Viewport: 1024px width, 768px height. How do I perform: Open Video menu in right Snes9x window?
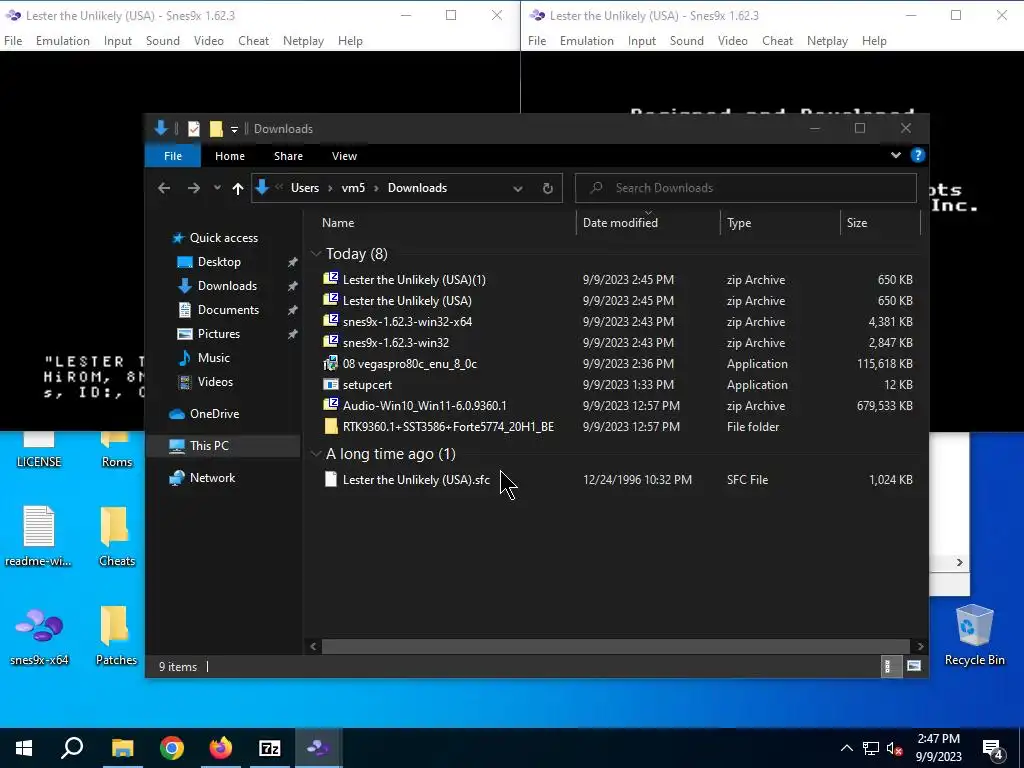tap(732, 40)
